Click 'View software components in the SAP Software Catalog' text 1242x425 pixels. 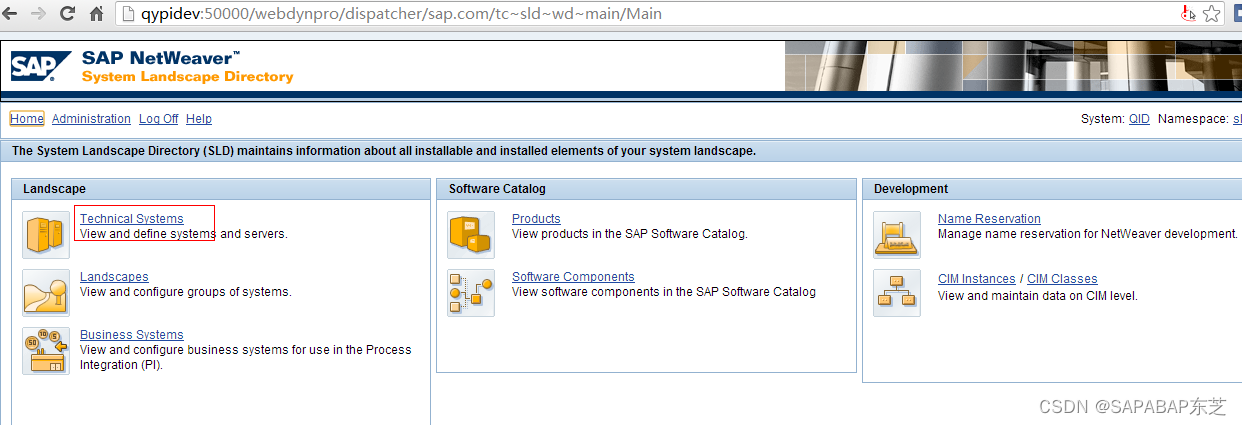[664, 292]
